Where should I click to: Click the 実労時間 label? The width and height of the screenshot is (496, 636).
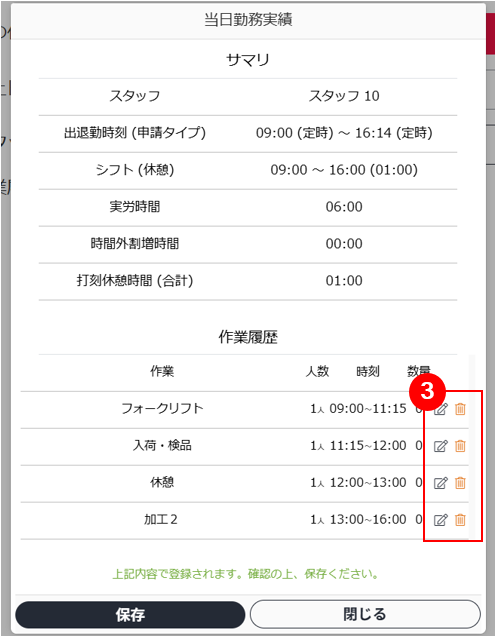click(x=135, y=207)
